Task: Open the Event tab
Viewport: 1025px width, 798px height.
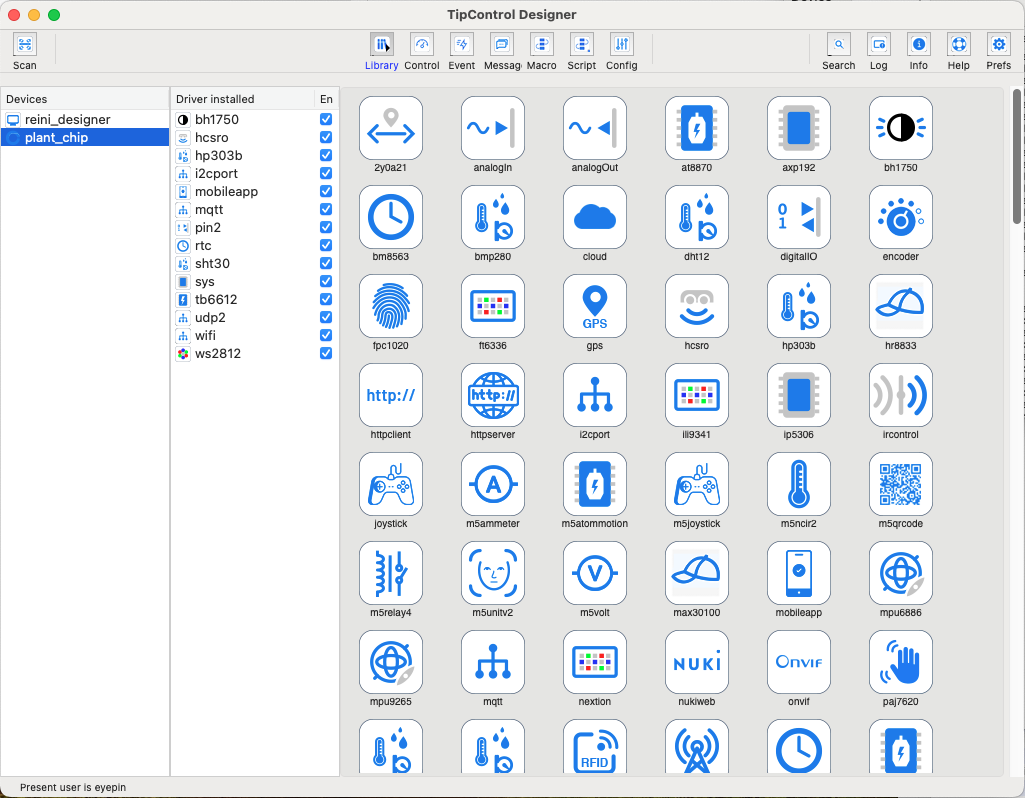Action: pos(462,45)
